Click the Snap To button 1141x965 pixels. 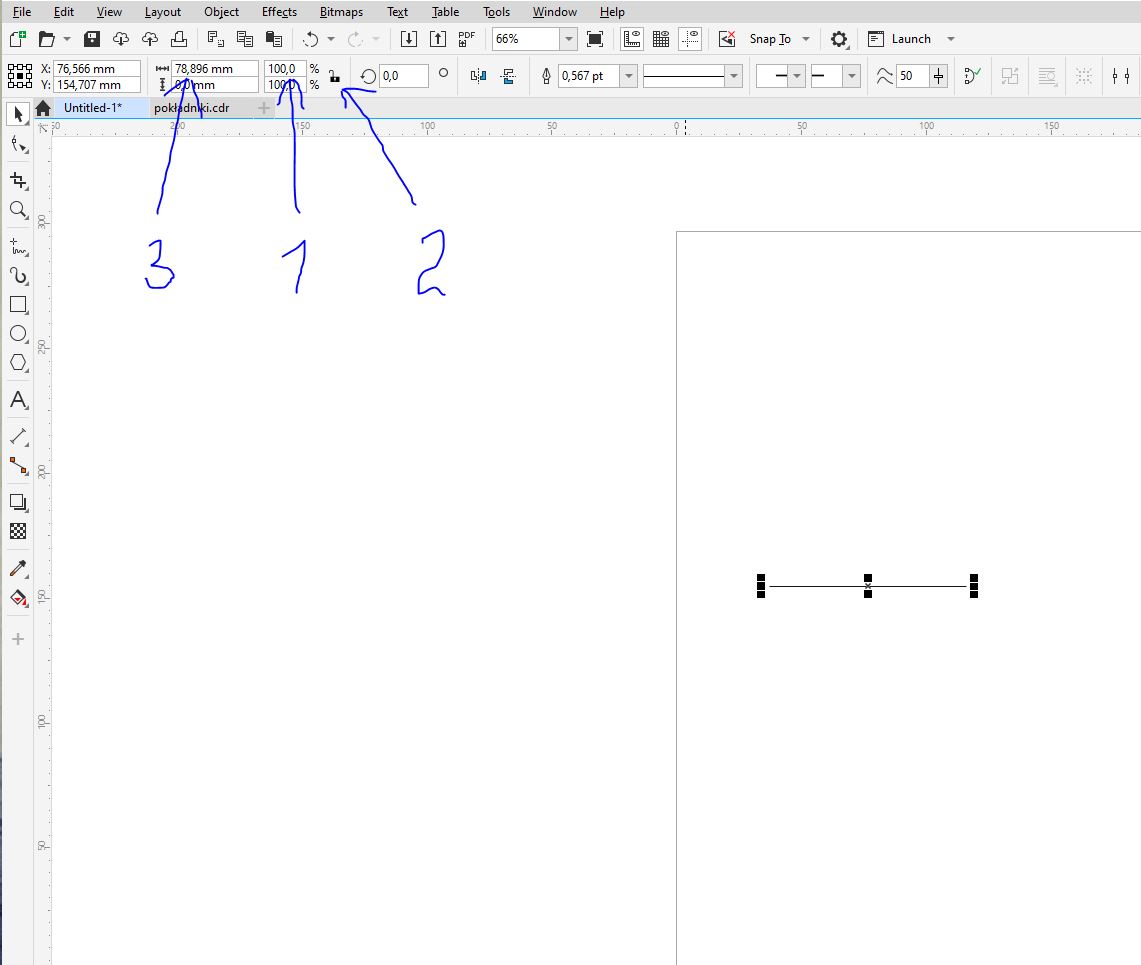point(769,39)
